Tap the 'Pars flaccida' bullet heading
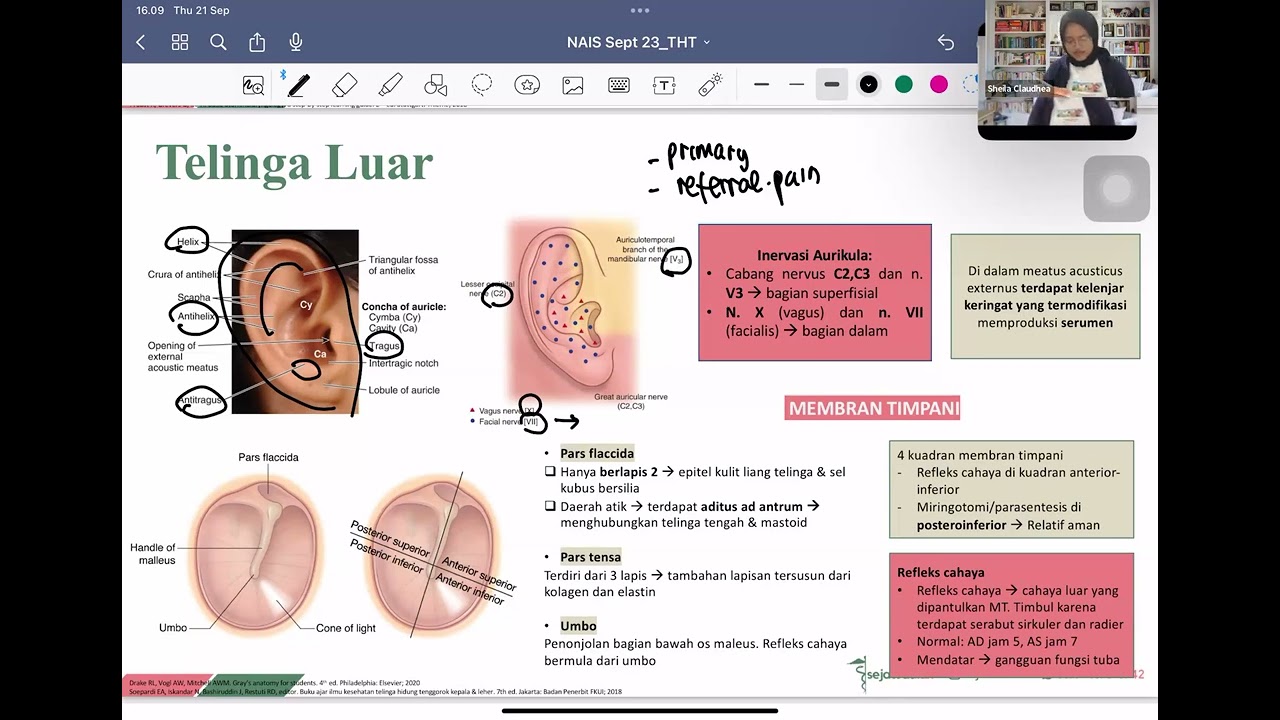The image size is (1280, 720). click(597, 453)
